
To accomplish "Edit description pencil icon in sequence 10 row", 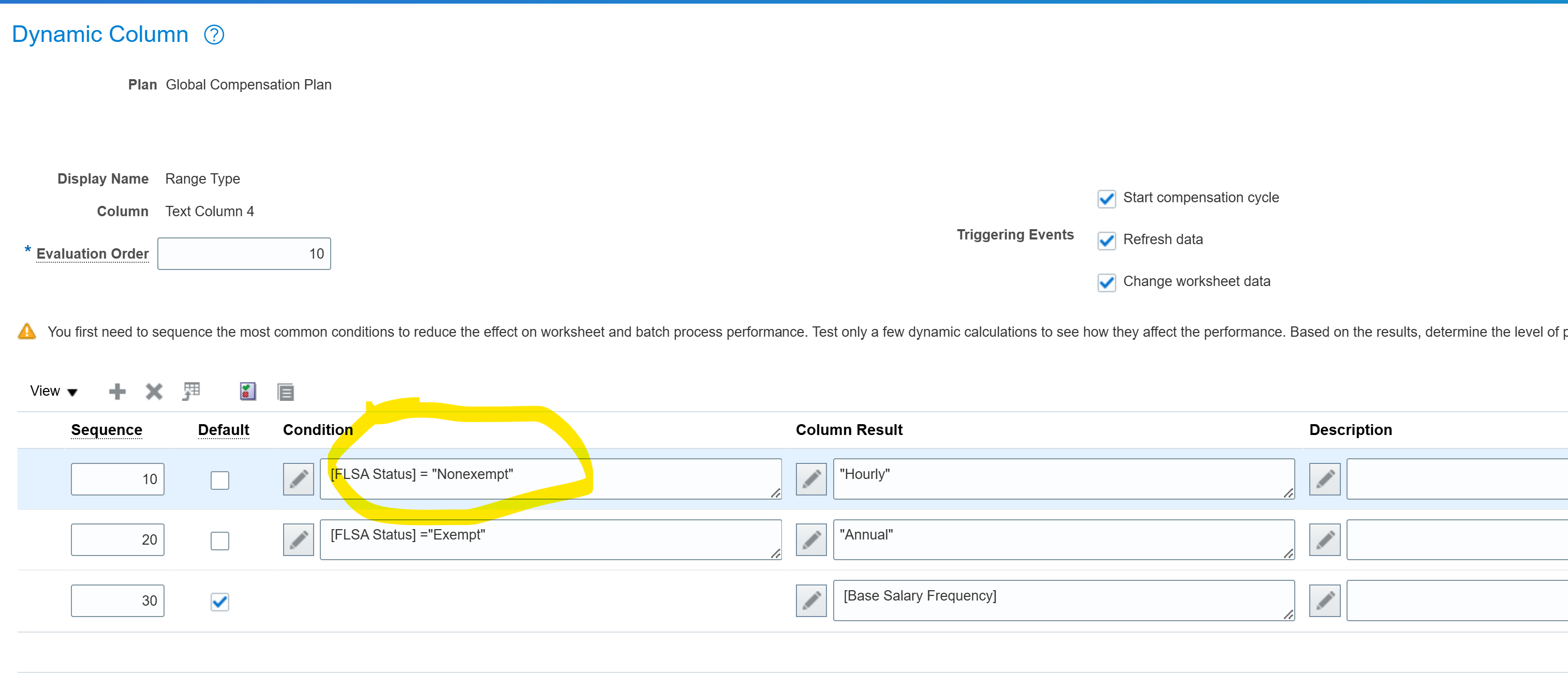I will tap(1325, 479).
